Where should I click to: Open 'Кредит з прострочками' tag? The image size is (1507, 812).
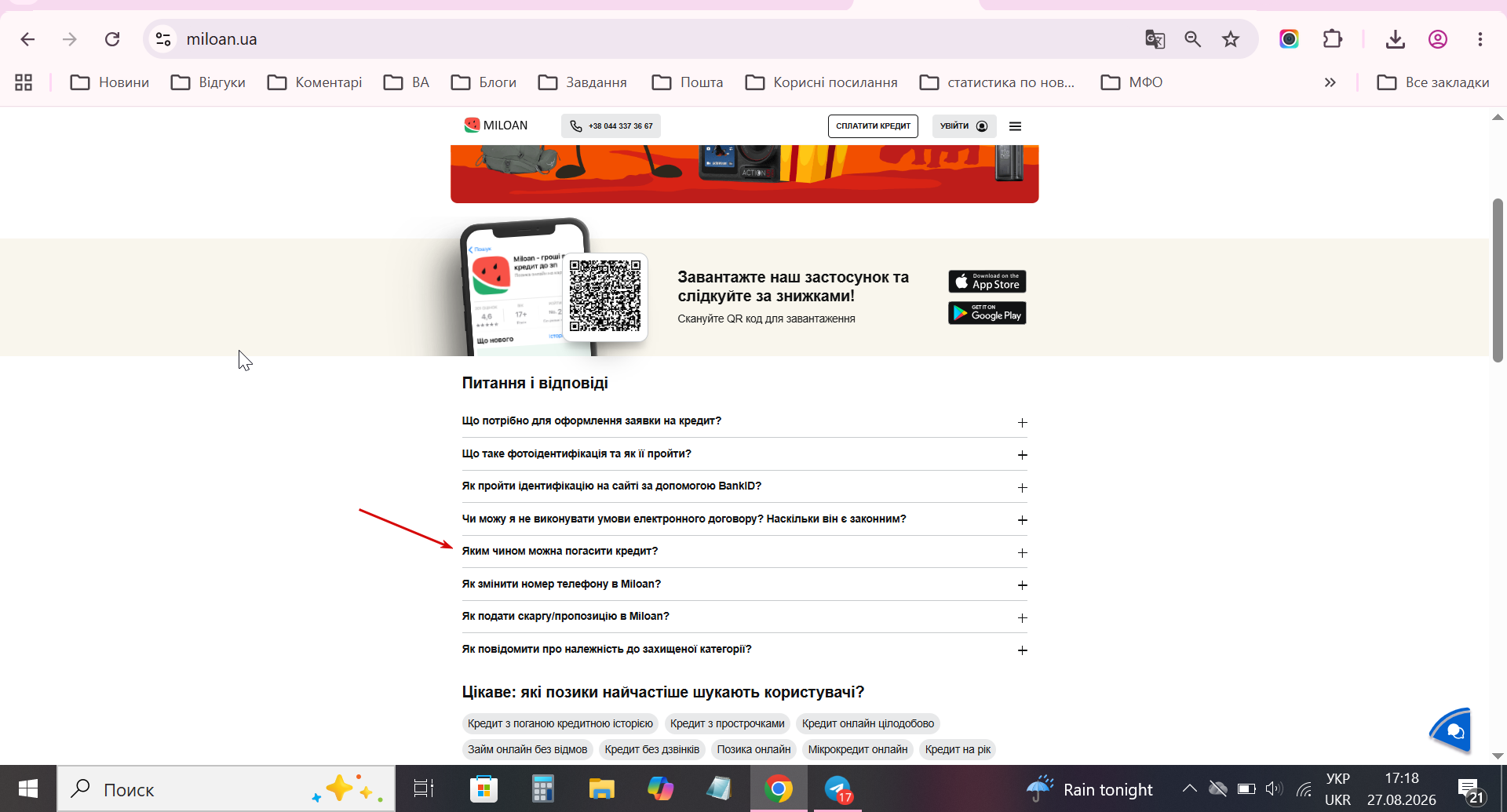[727, 723]
